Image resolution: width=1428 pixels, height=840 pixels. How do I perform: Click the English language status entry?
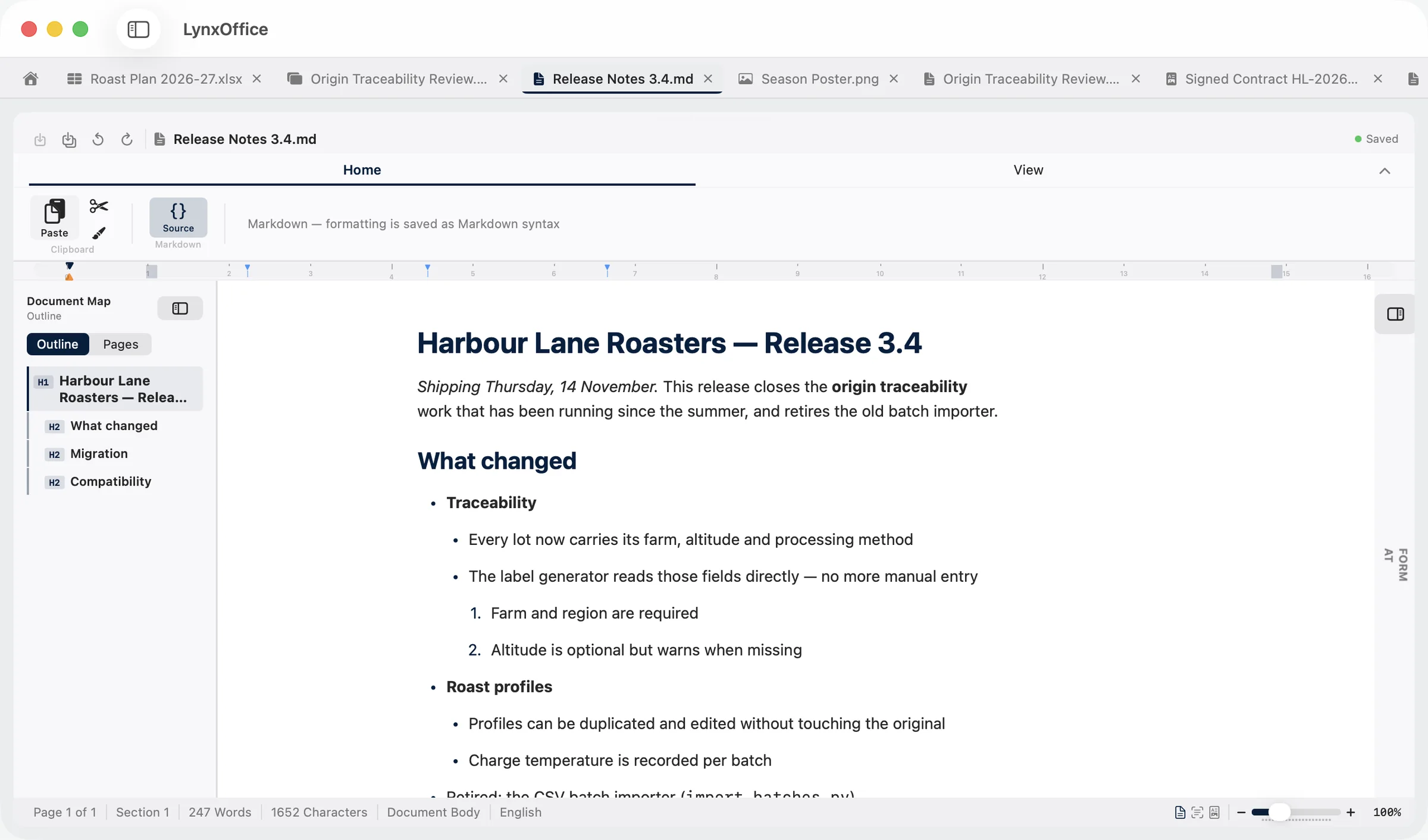(x=521, y=812)
